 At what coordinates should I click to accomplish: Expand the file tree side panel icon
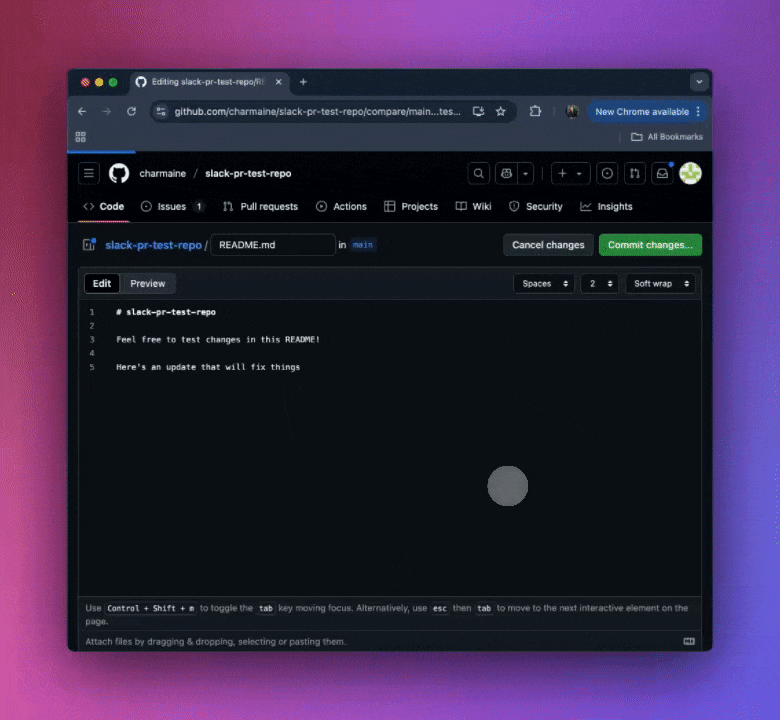coord(89,244)
